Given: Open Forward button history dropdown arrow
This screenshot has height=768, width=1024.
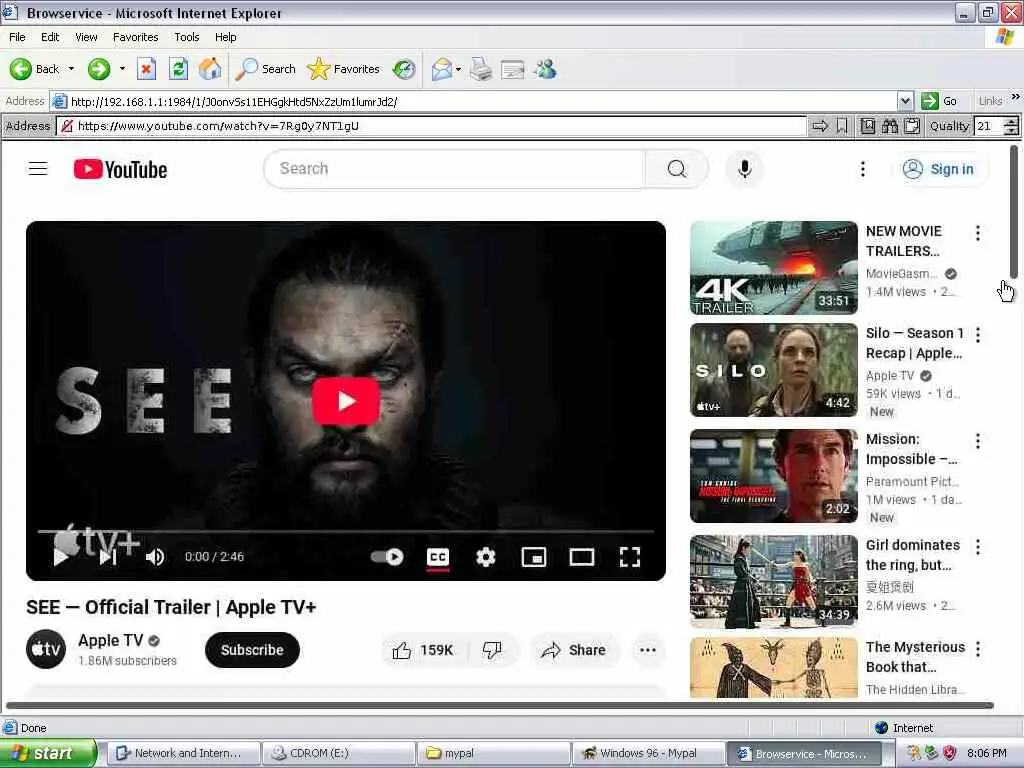Looking at the screenshot, I should pyautogui.click(x=122, y=69).
